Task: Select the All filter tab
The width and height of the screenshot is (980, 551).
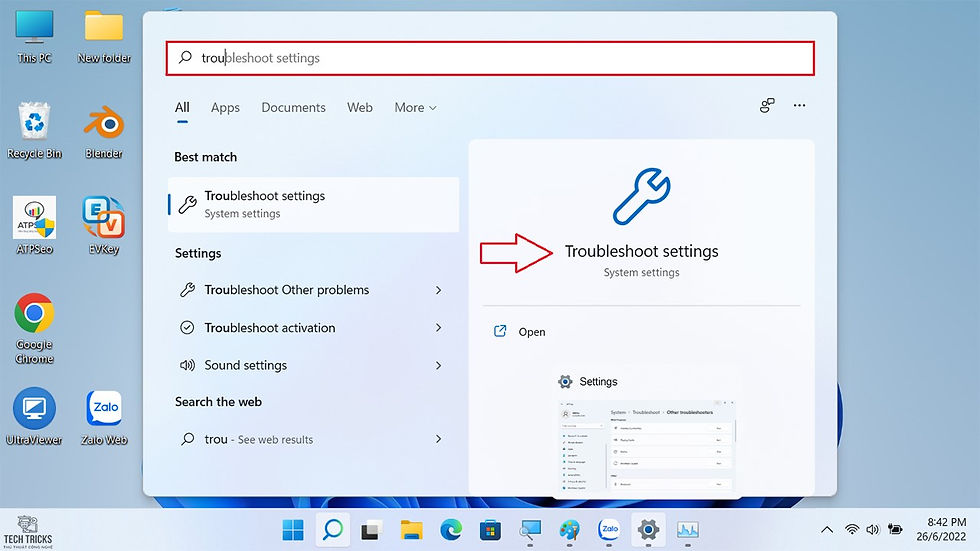Action: pyautogui.click(x=182, y=107)
